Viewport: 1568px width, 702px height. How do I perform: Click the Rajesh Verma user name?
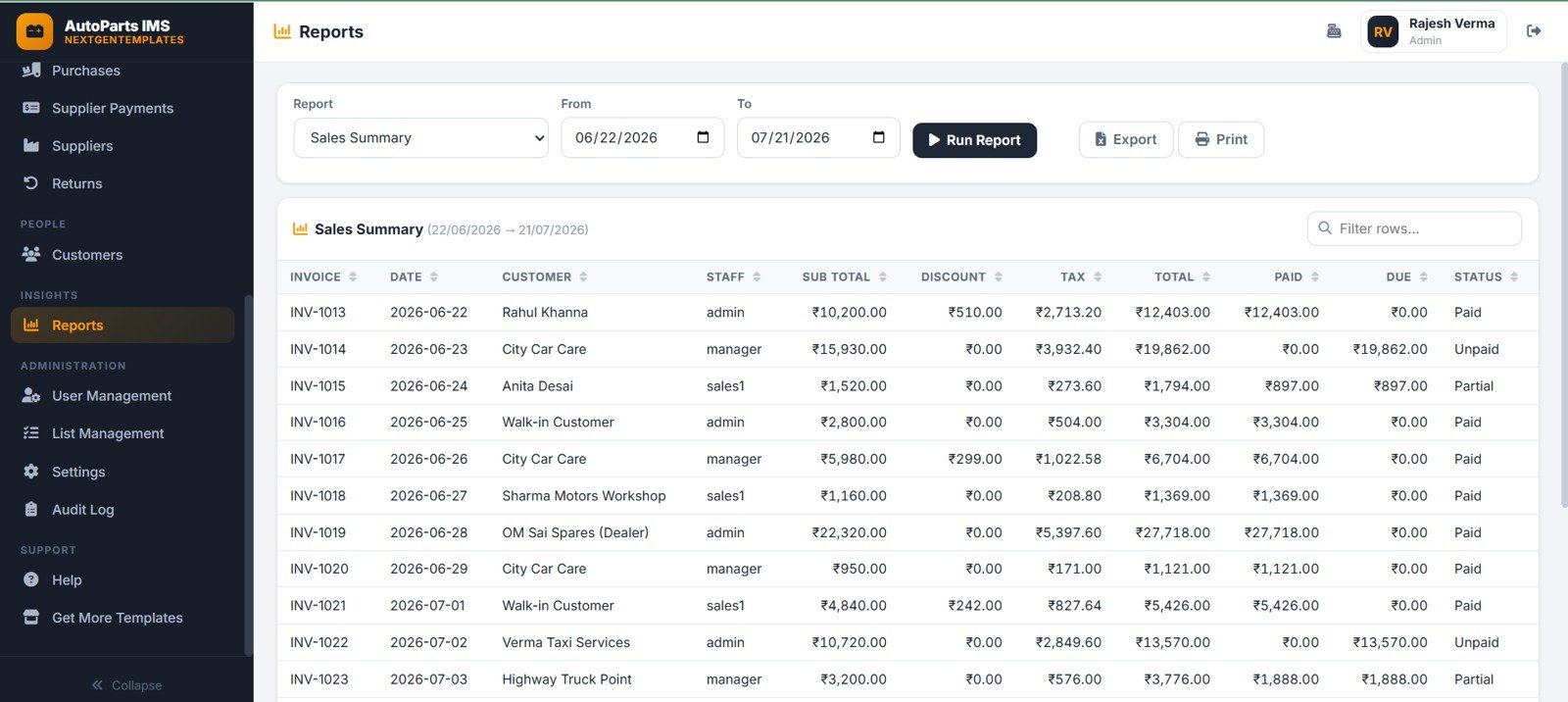(1451, 24)
